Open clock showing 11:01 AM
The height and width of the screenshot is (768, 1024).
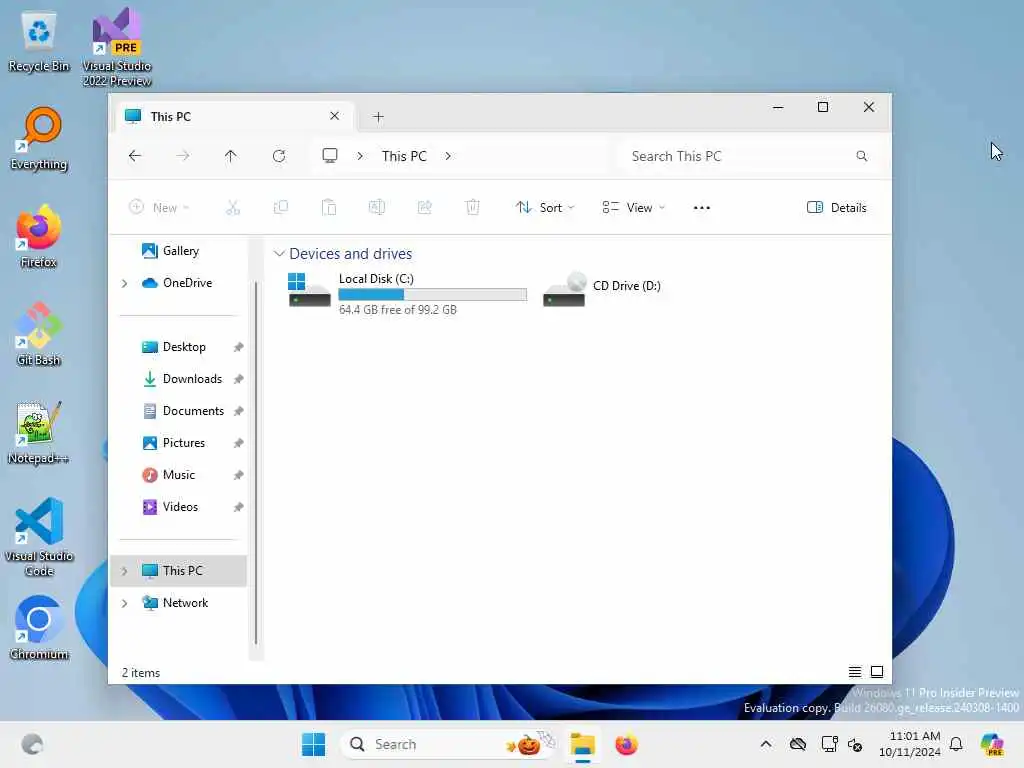[910, 744]
